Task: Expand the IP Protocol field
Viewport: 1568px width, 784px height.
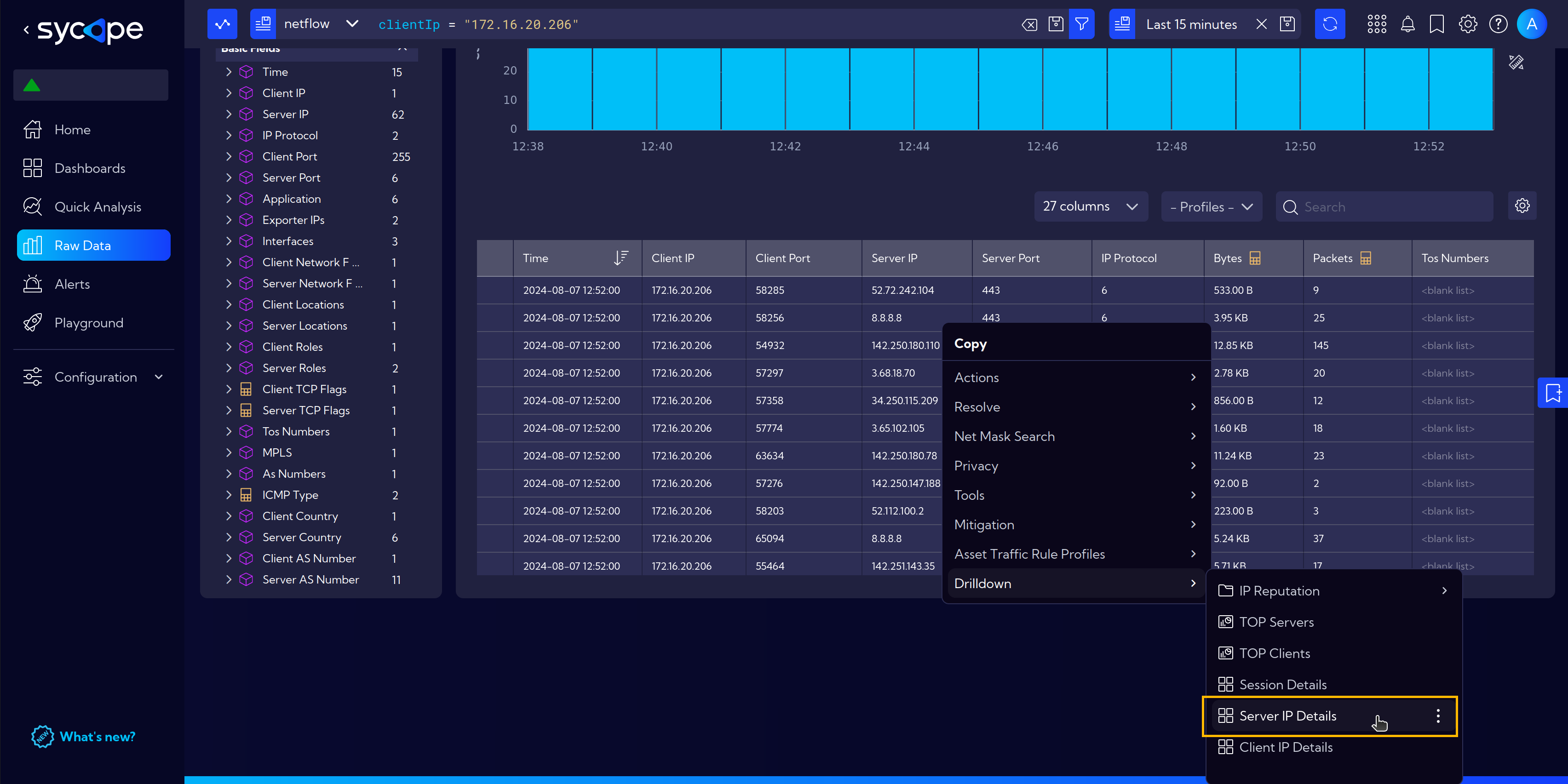Action: tap(228, 135)
